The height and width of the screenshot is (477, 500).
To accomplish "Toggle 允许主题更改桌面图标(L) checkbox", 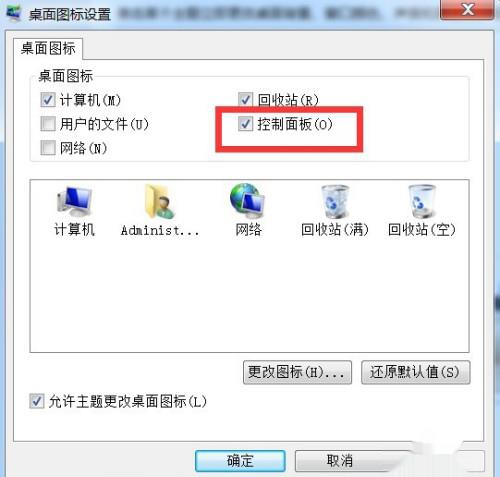I will pyautogui.click(x=37, y=401).
